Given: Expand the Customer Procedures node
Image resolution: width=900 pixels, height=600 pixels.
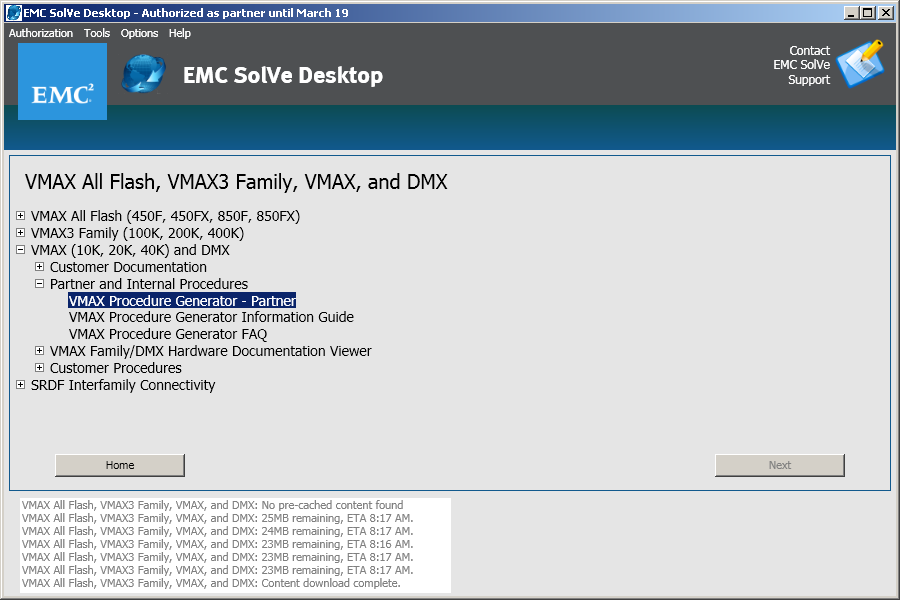Looking at the screenshot, I should pos(40,367).
